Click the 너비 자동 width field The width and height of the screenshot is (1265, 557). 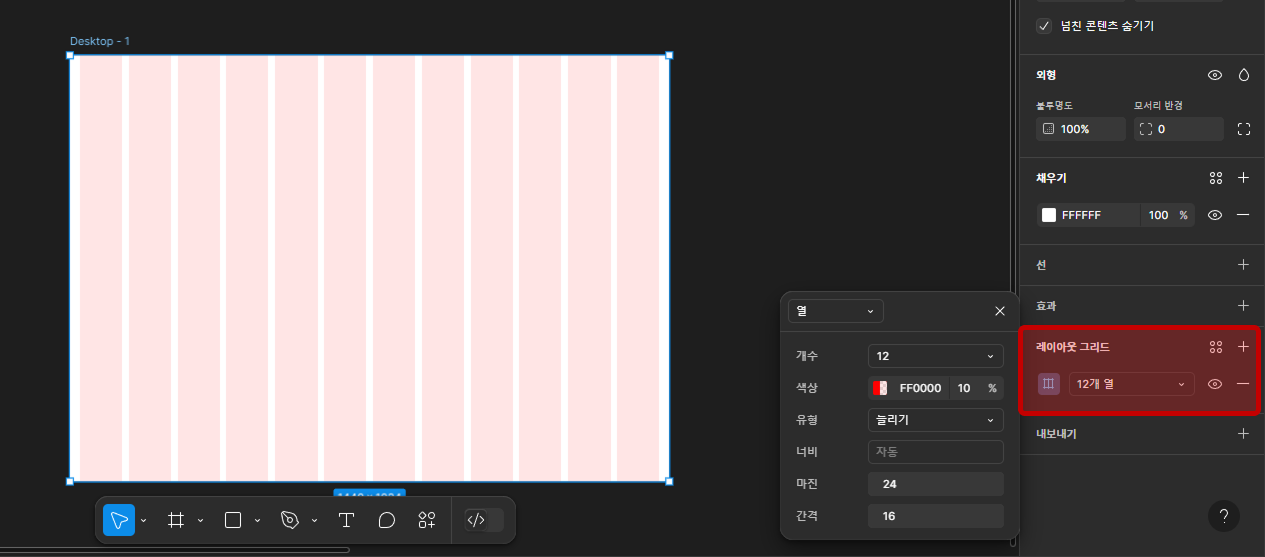tap(936, 452)
